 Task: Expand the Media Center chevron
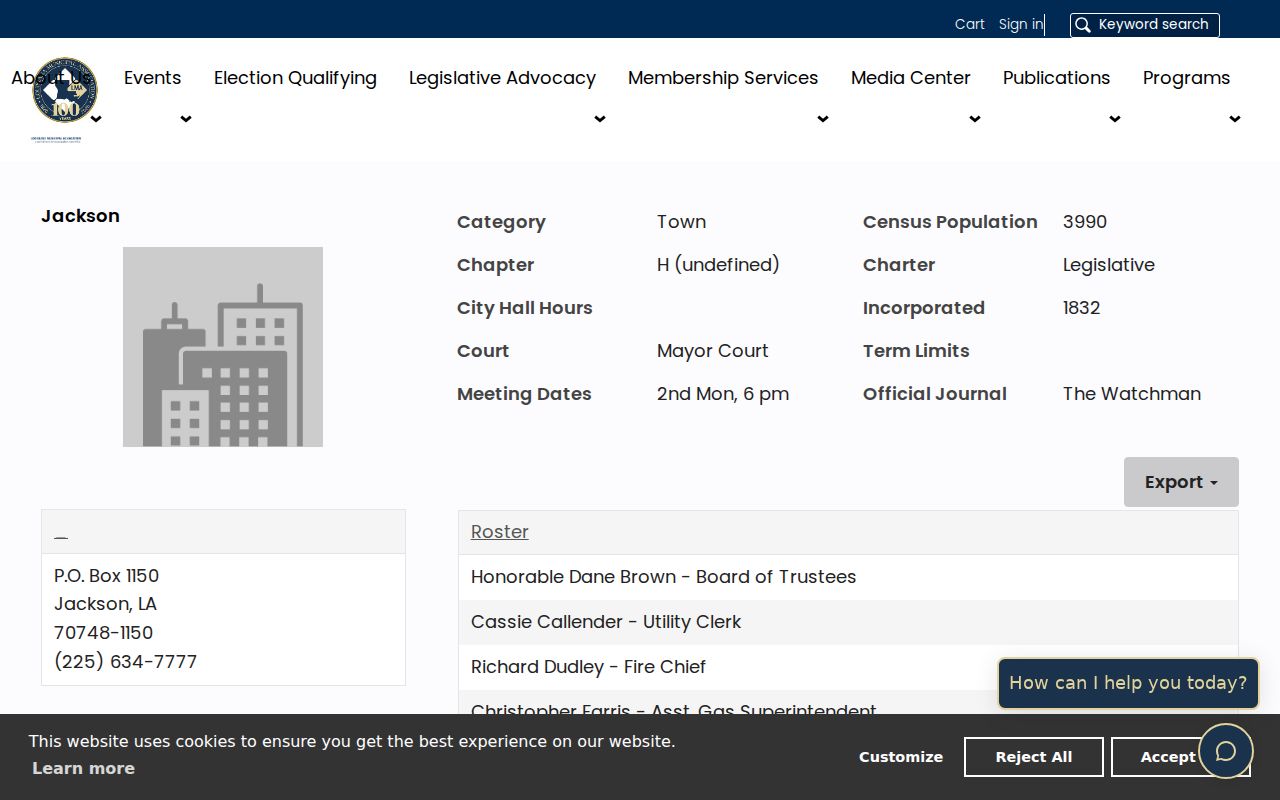[975, 119]
